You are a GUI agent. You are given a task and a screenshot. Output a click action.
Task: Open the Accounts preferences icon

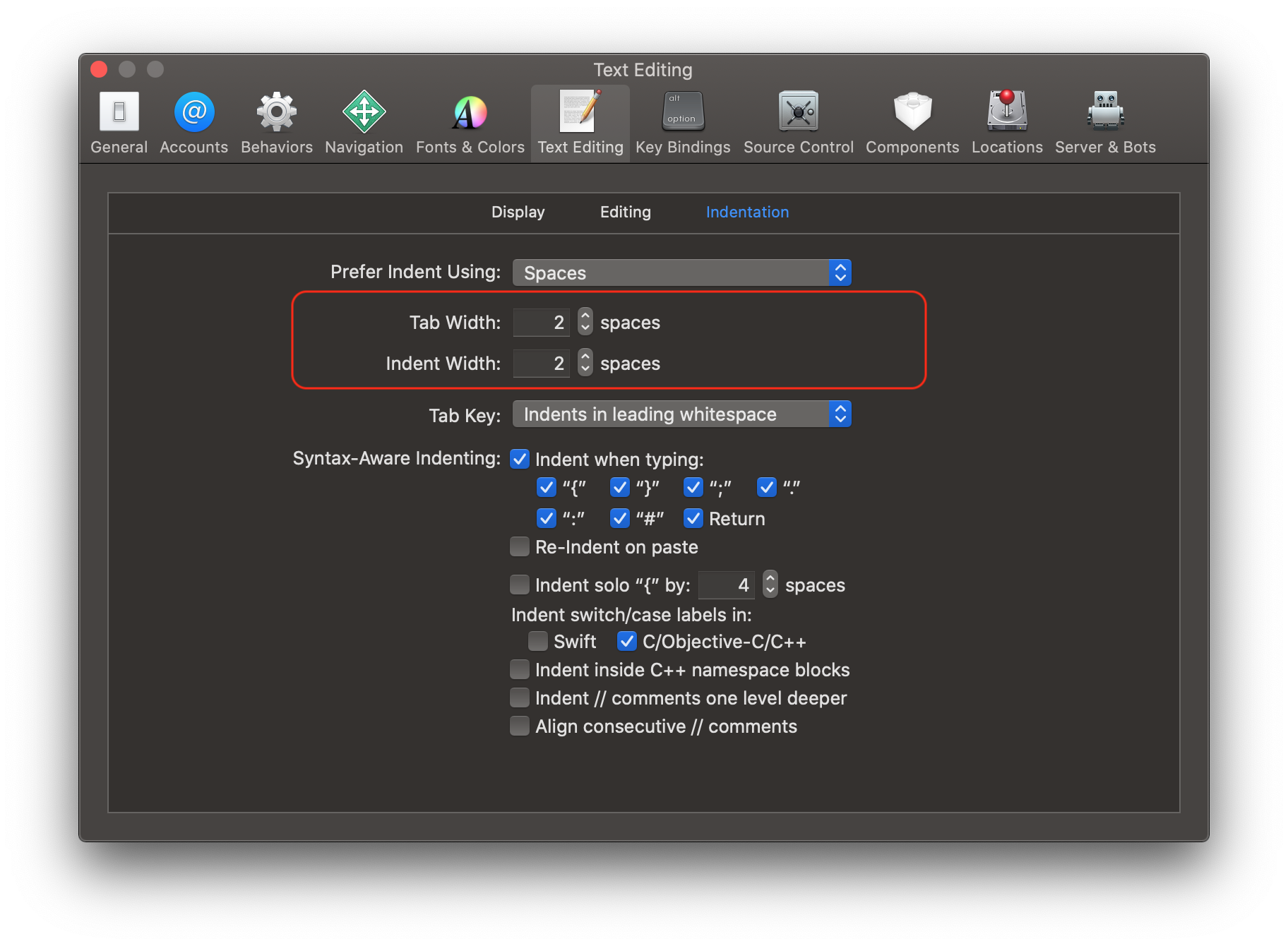click(193, 122)
